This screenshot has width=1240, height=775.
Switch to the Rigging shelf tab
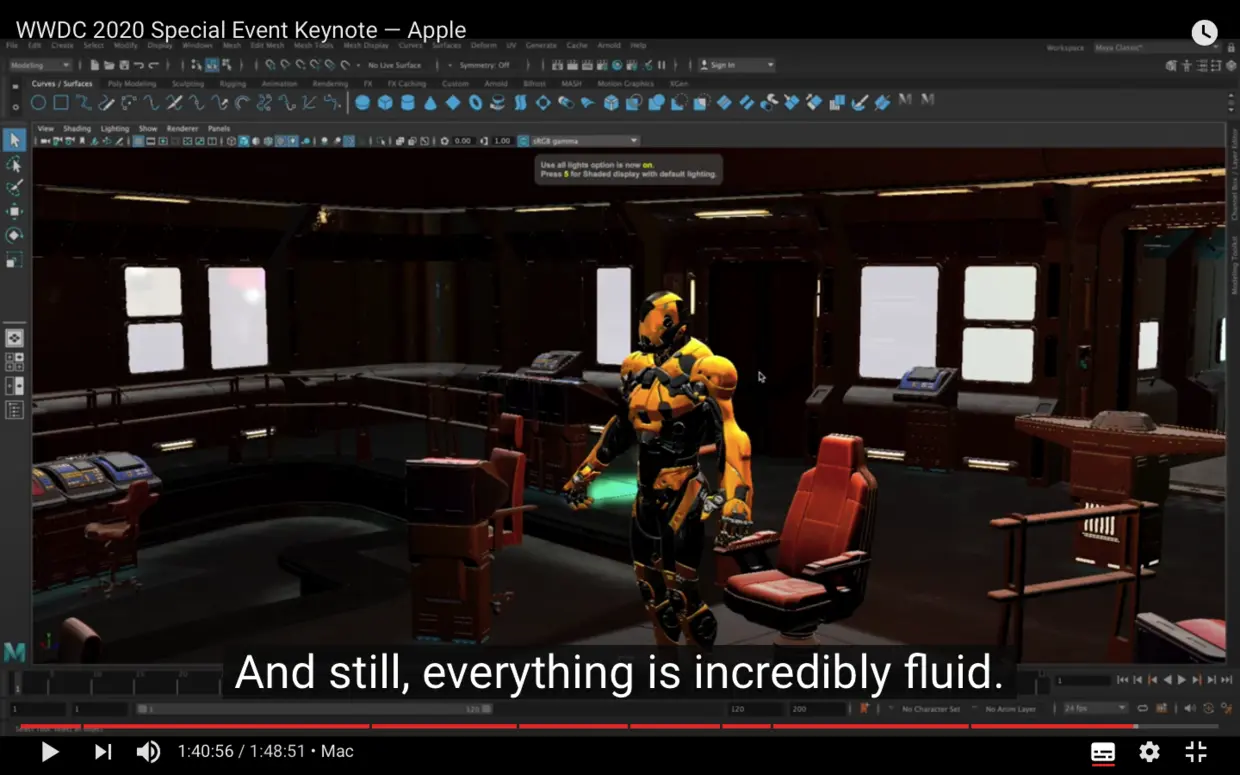233,84
